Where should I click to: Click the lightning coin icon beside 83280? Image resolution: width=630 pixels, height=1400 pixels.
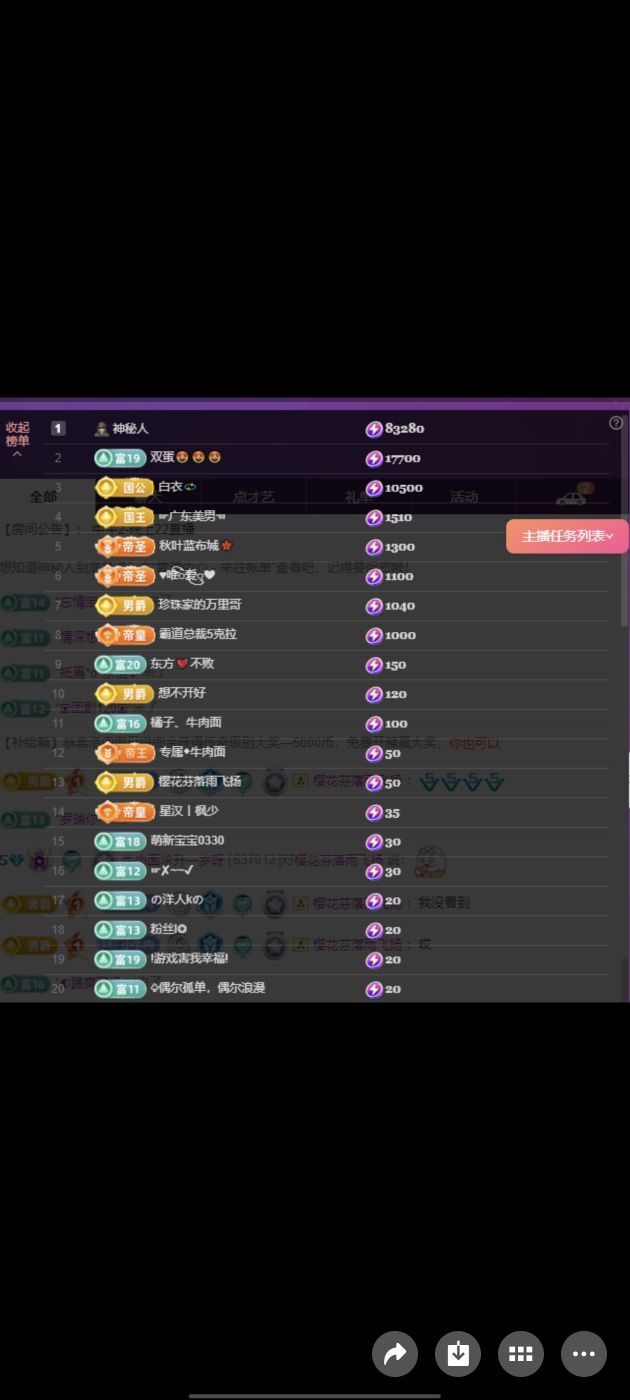click(374, 429)
